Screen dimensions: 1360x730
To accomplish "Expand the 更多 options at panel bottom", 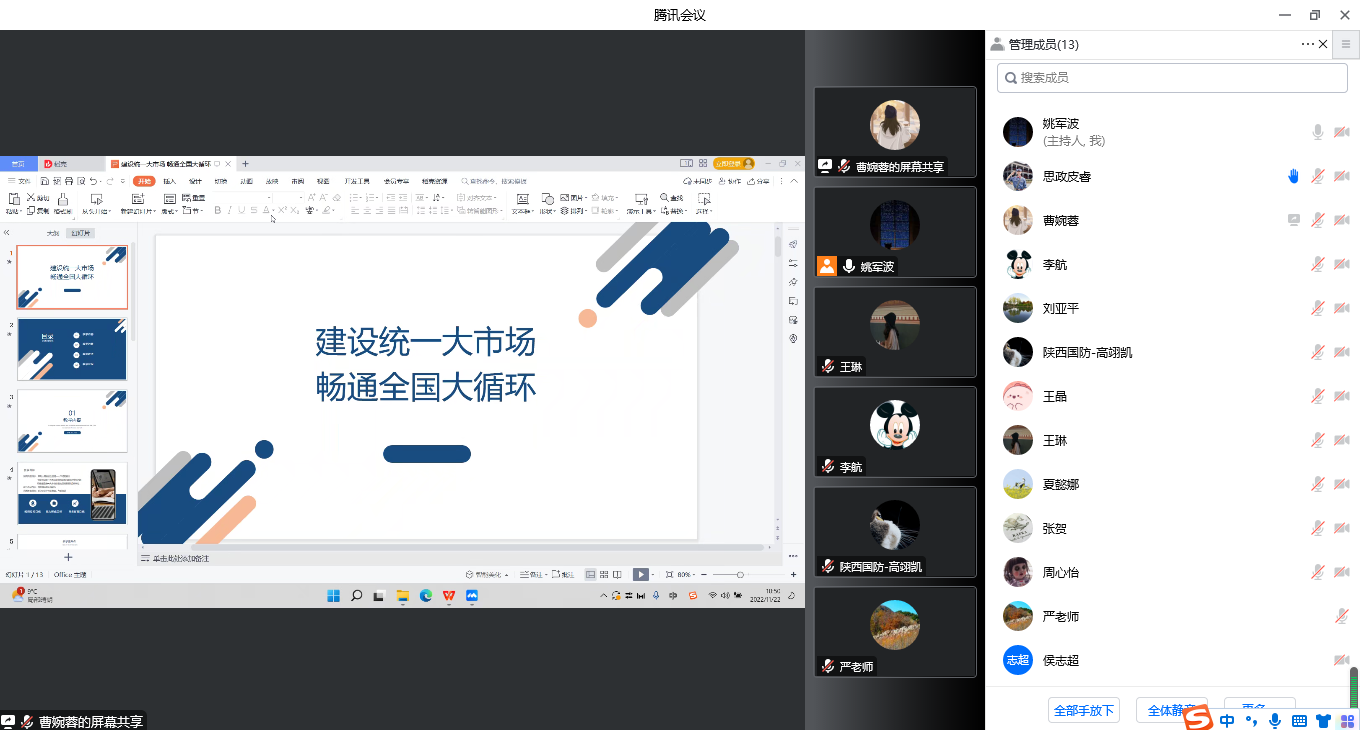I will click(1259, 708).
